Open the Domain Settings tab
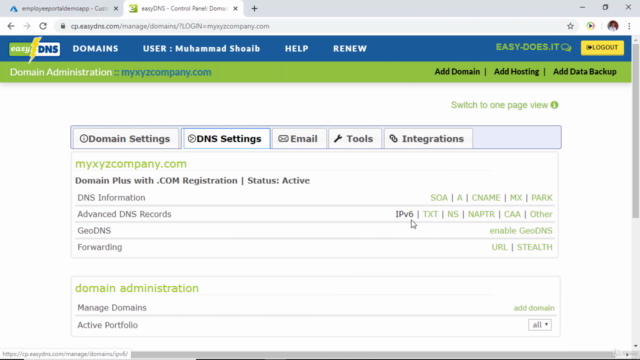Screen dimensions: 640x360 pos(125,139)
